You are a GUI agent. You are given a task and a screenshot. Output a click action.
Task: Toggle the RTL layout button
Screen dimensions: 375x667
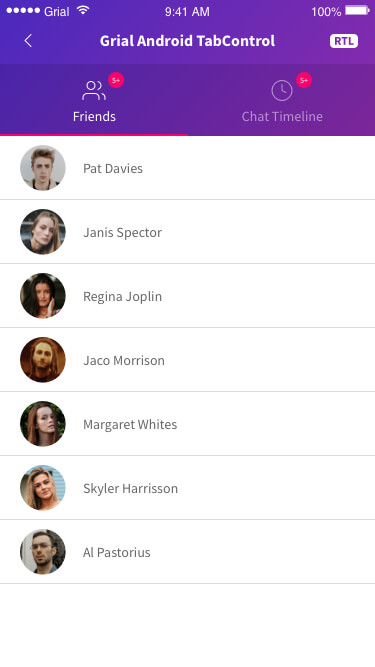[344, 41]
